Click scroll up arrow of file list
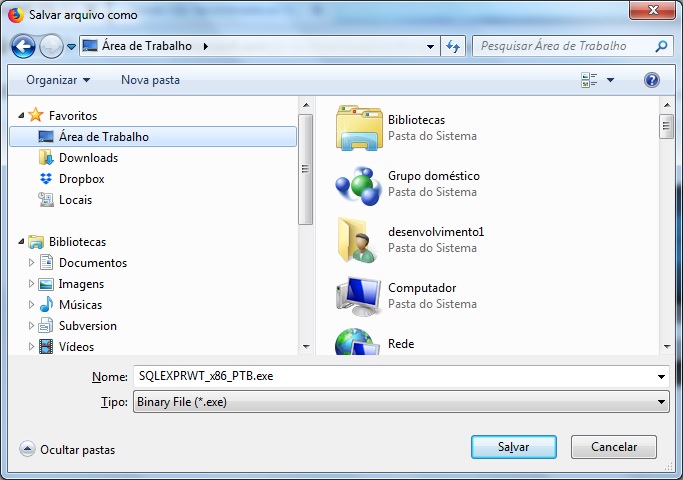 click(667, 105)
